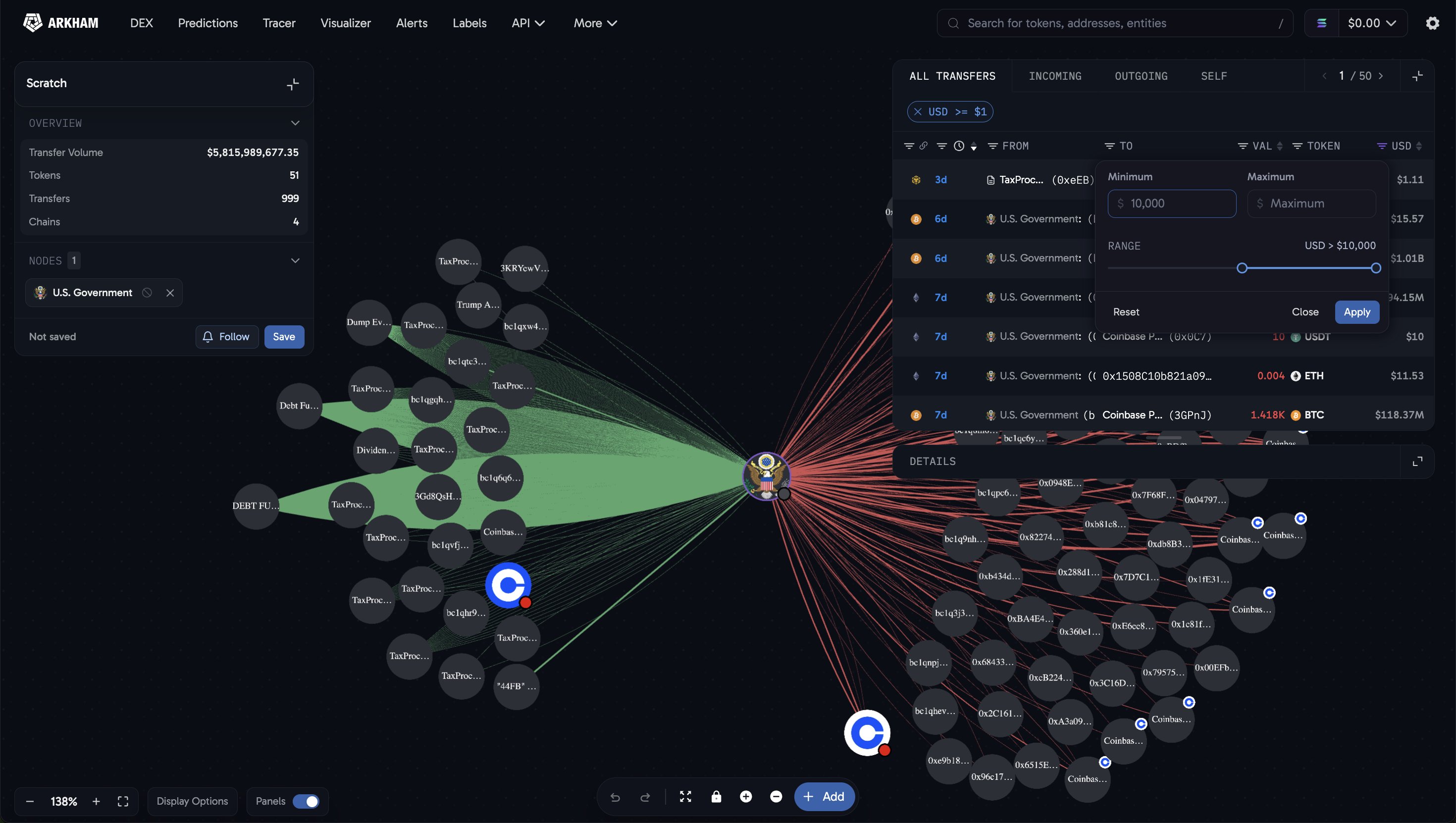
Task: Open the More dropdown menu
Action: 595,23
